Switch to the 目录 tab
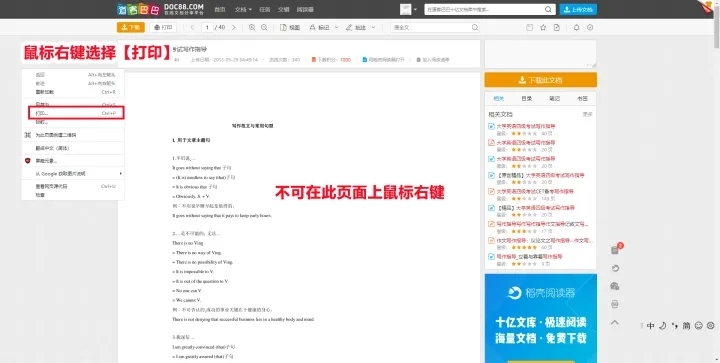720x363 pixels. [526, 99]
